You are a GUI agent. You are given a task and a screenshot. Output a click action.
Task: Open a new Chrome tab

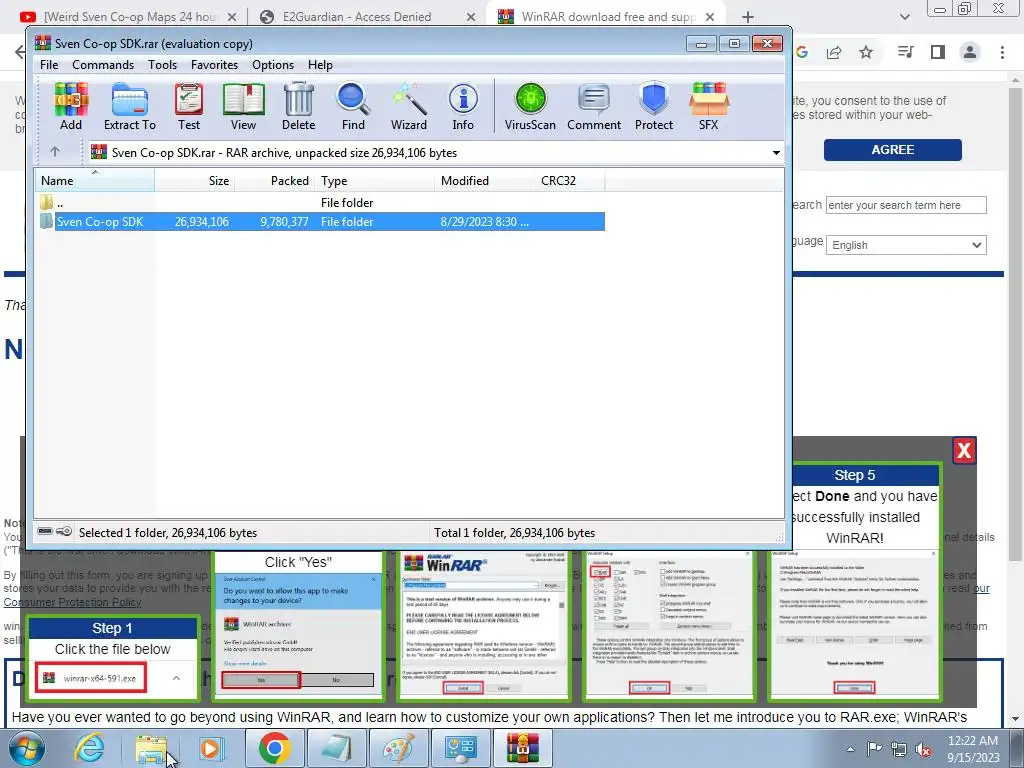748,17
